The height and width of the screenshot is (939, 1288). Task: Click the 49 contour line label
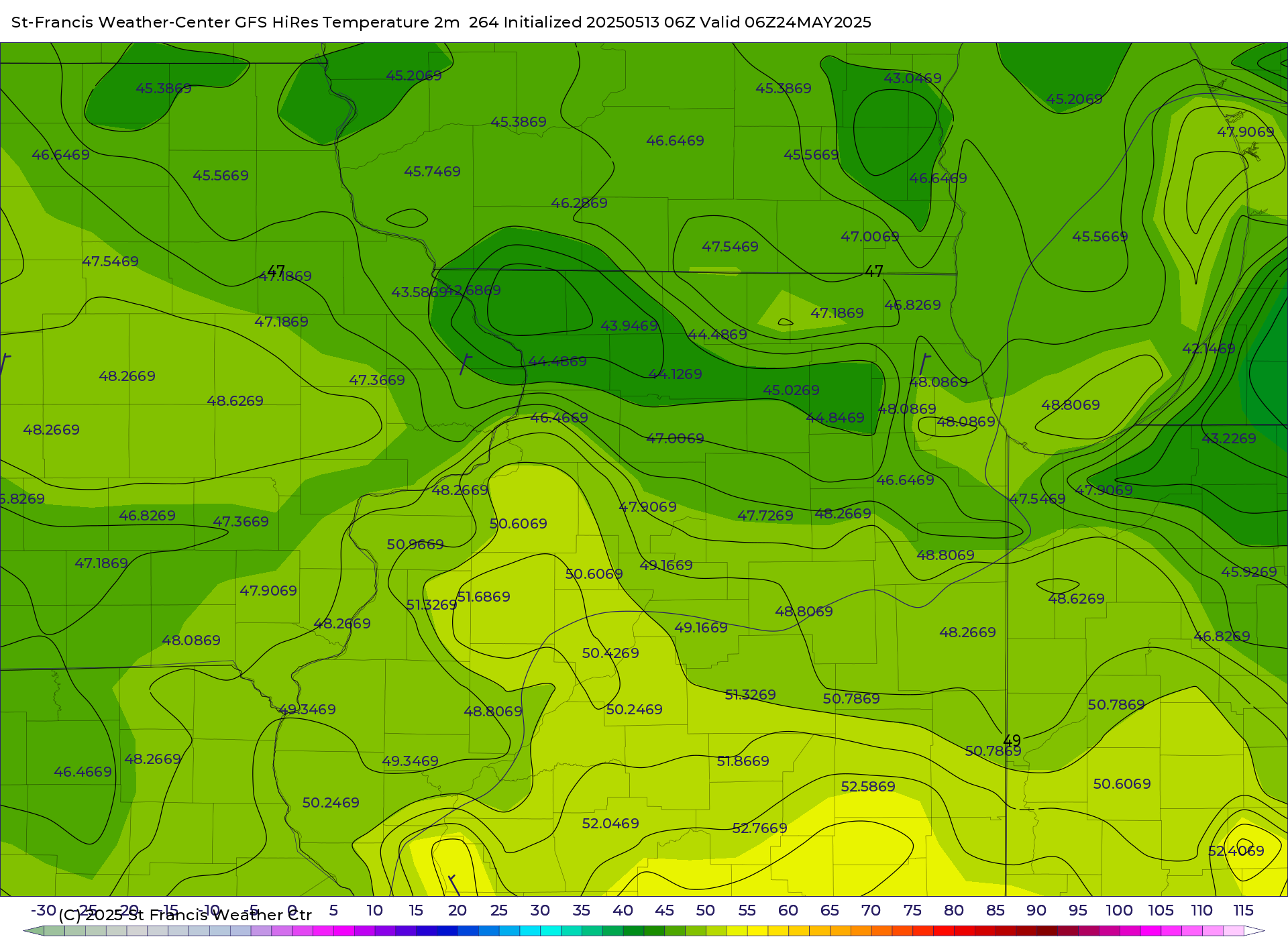tap(1012, 741)
